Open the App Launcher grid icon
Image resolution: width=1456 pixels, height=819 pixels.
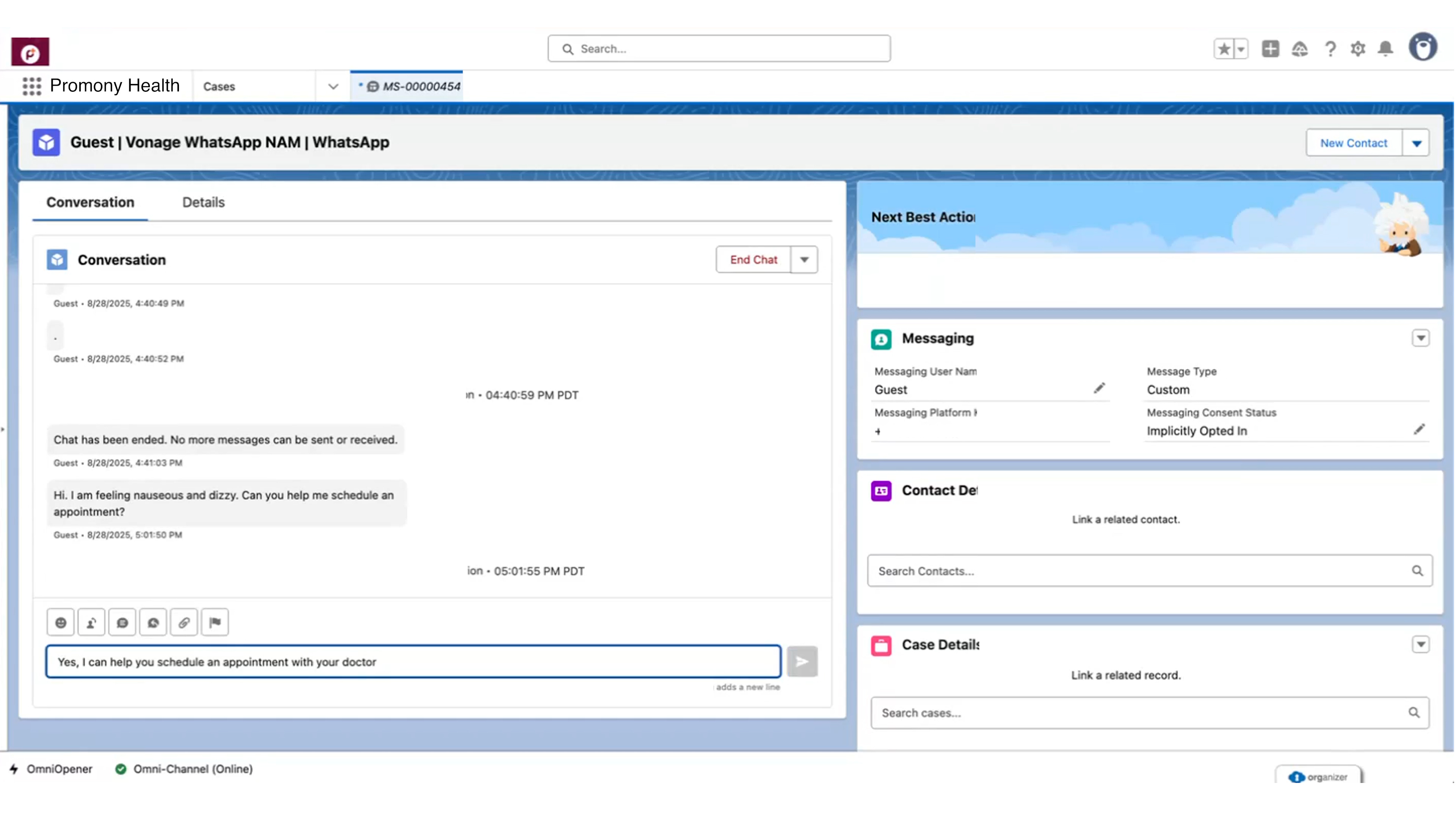31,85
